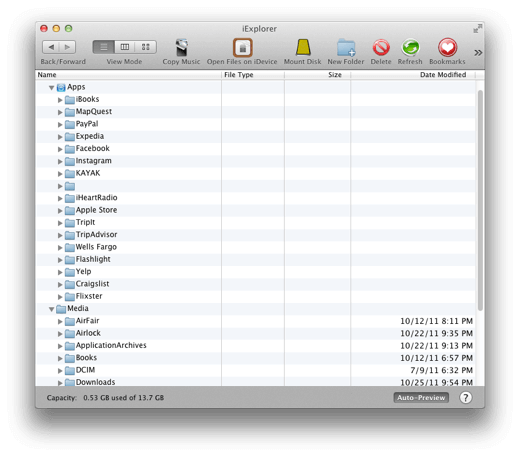Select the Downloads folder row
Viewport: 520px width, 457px height.
click(256, 382)
